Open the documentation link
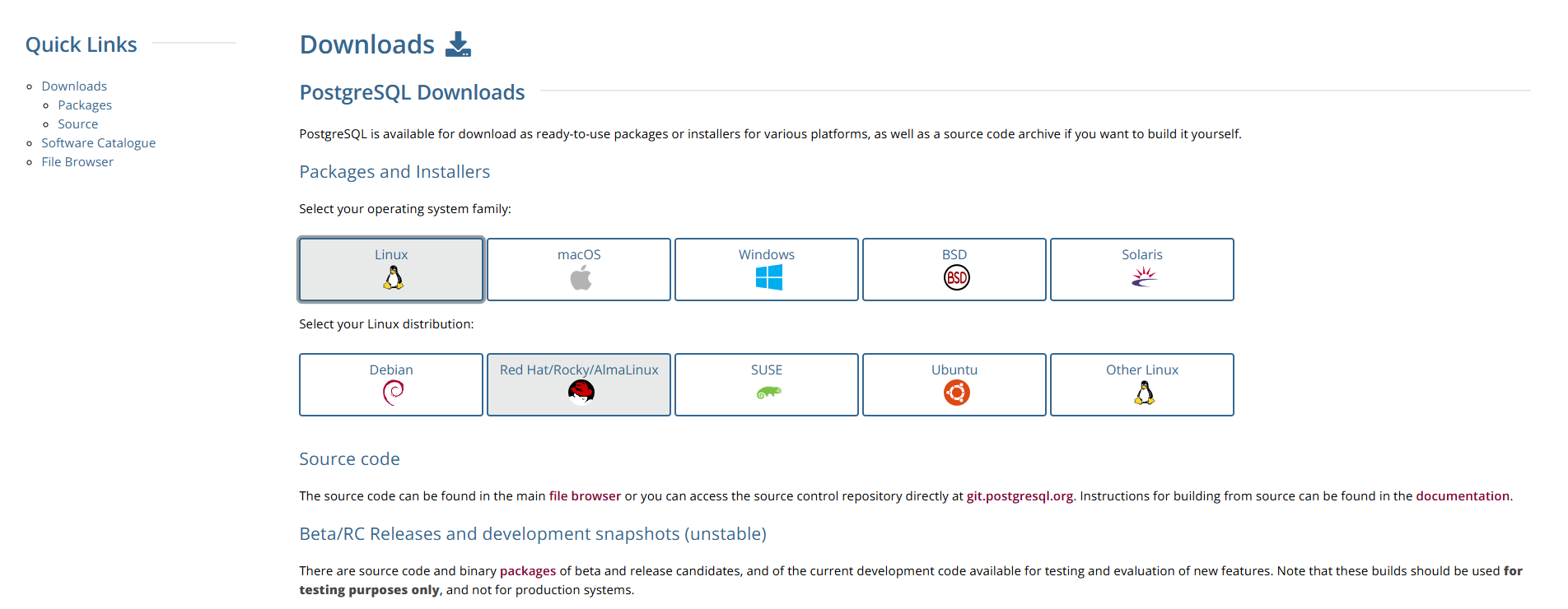This screenshot has height=609, width=1568. coord(1463,495)
